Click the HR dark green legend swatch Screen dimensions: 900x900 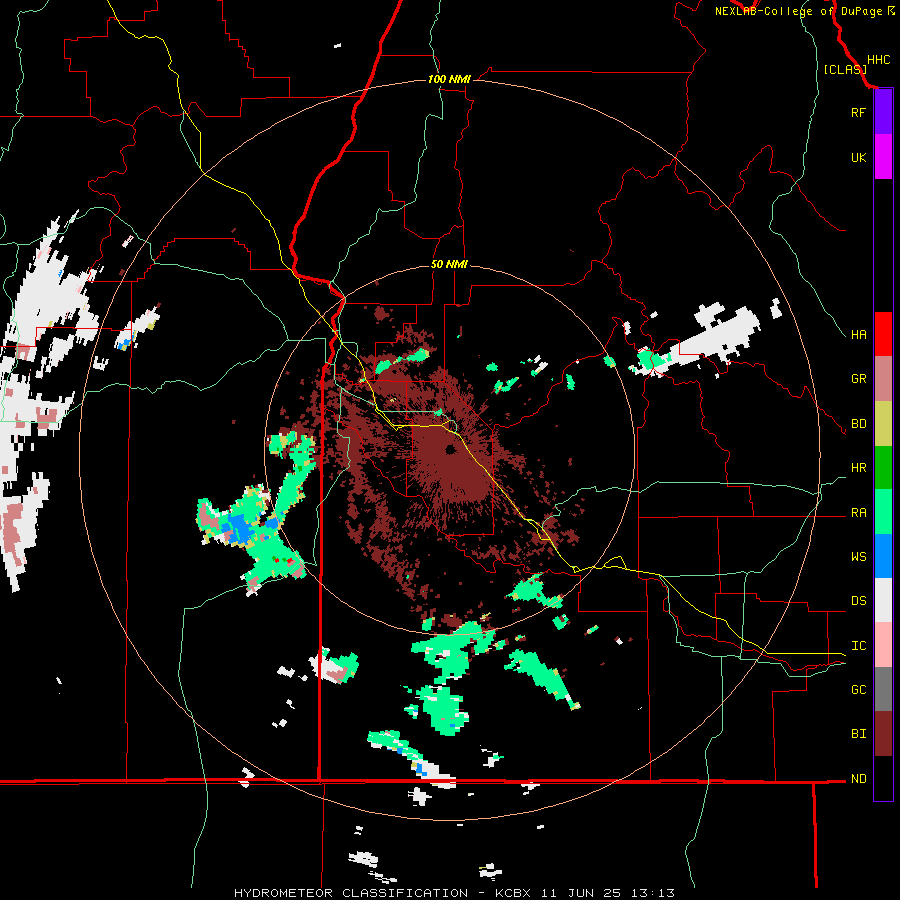883,468
